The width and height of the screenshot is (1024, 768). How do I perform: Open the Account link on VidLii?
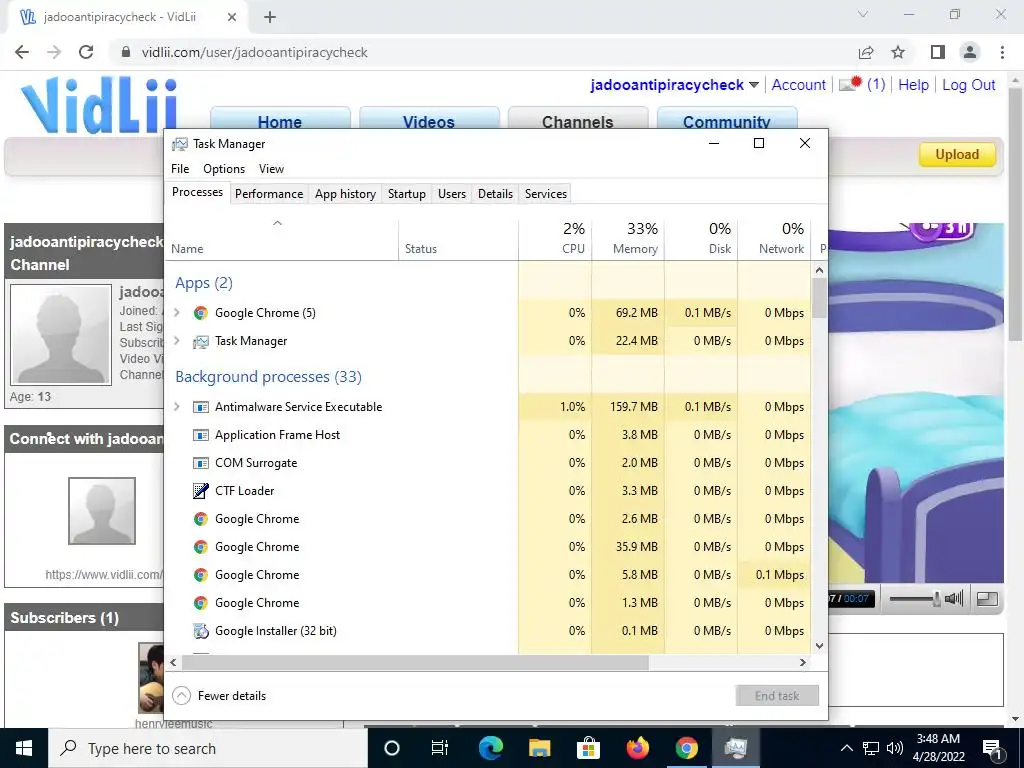(799, 85)
